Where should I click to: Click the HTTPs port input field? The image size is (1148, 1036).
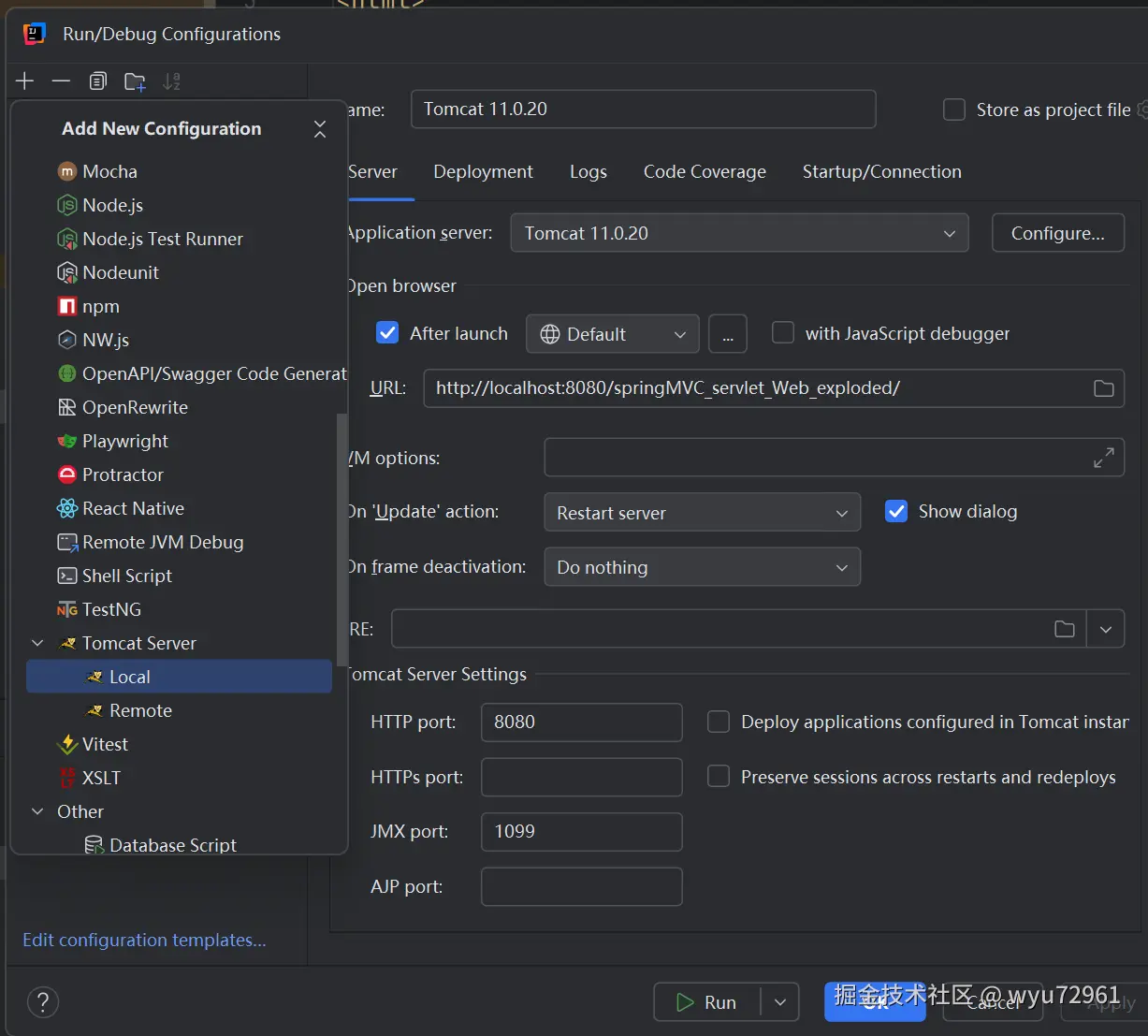pyautogui.click(x=581, y=777)
